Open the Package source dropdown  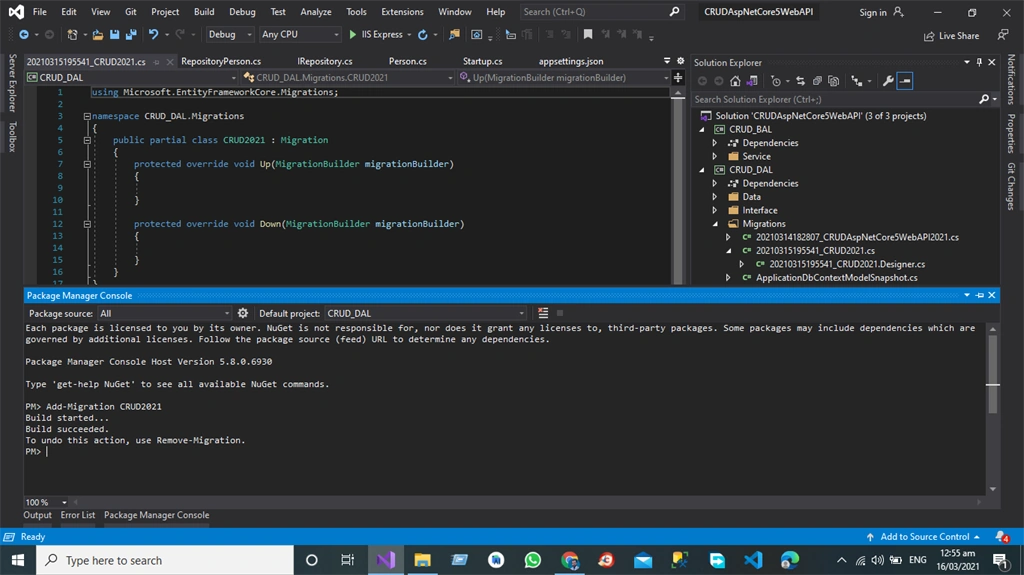tap(164, 314)
